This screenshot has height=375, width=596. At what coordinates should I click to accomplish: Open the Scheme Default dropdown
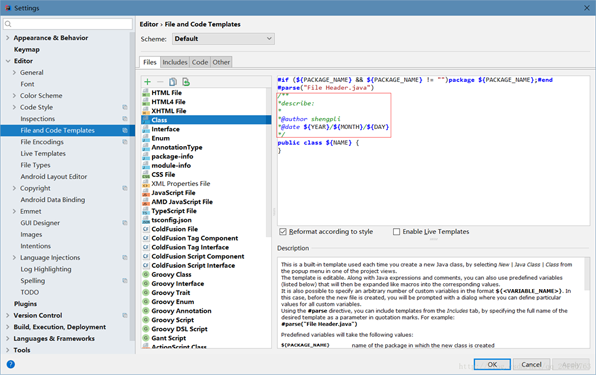click(x=224, y=39)
